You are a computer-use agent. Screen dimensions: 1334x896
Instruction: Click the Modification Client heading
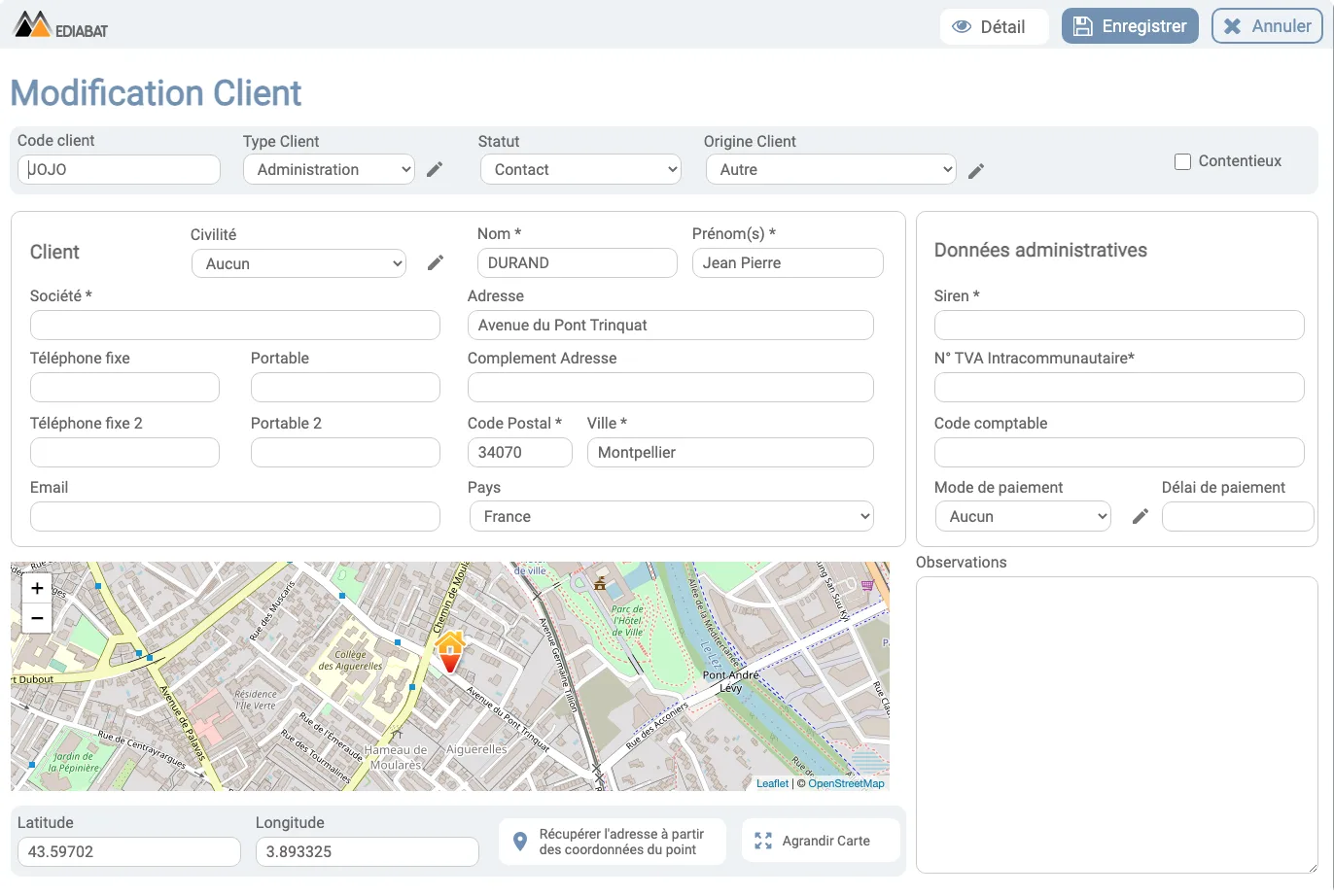coord(156,93)
